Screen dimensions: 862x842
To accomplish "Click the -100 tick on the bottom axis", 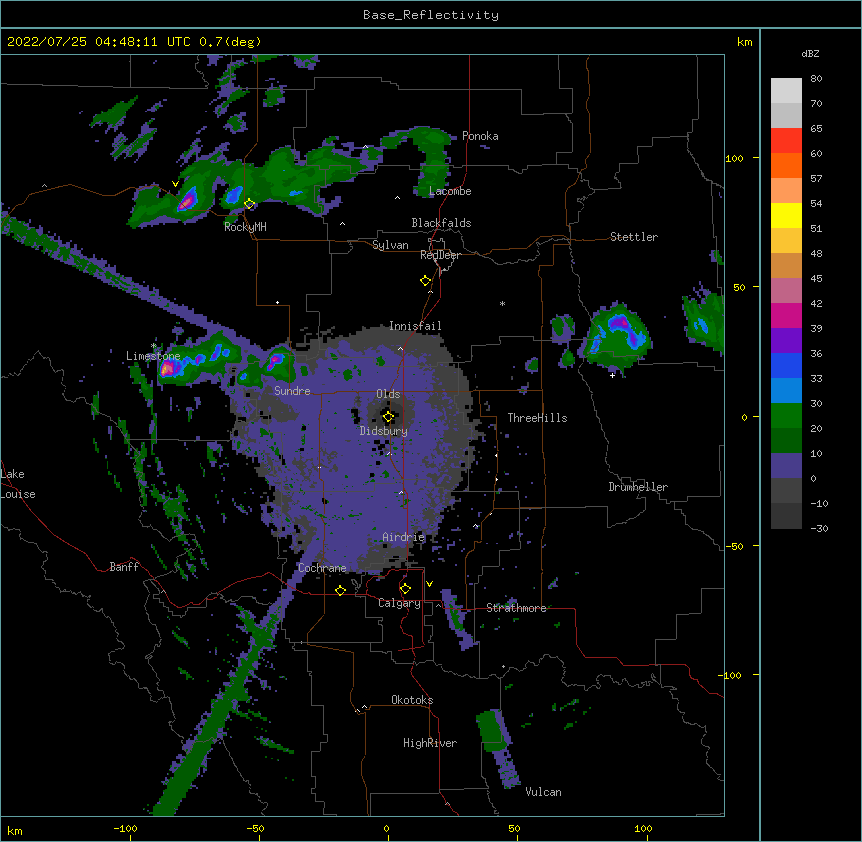I will [x=125, y=828].
